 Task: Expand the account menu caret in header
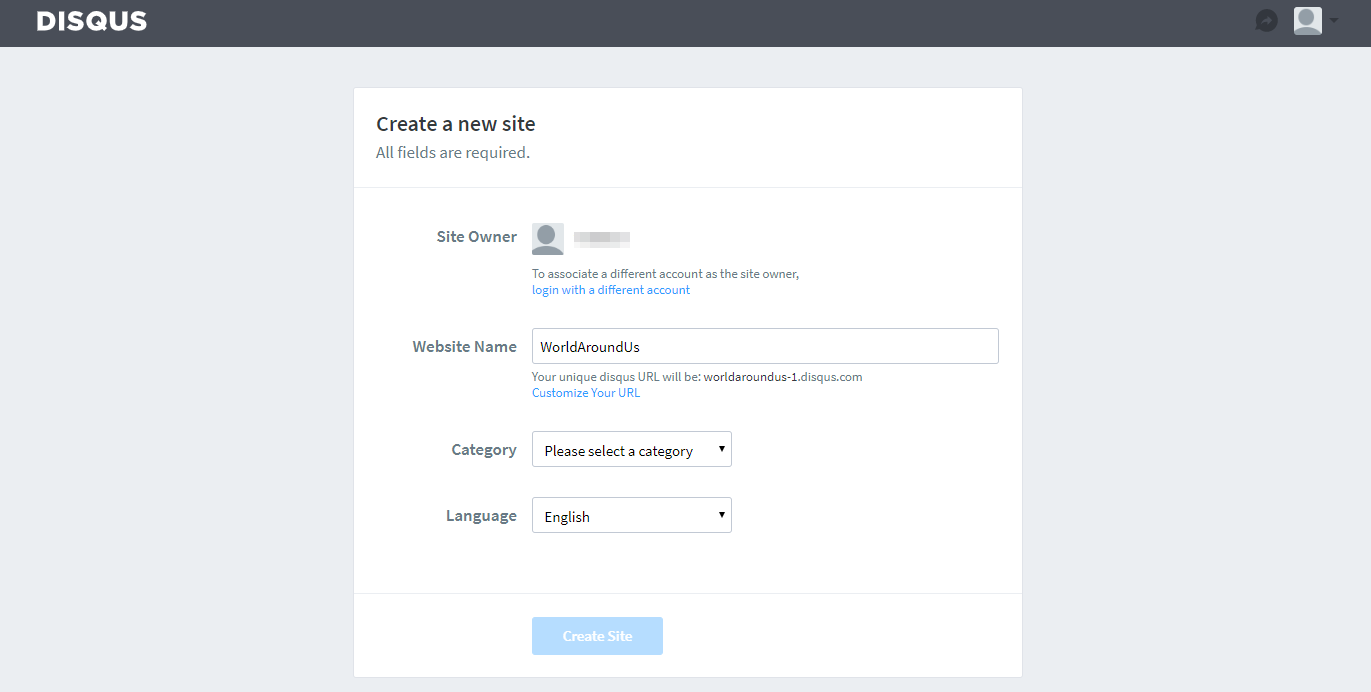[x=1334, y=21]
